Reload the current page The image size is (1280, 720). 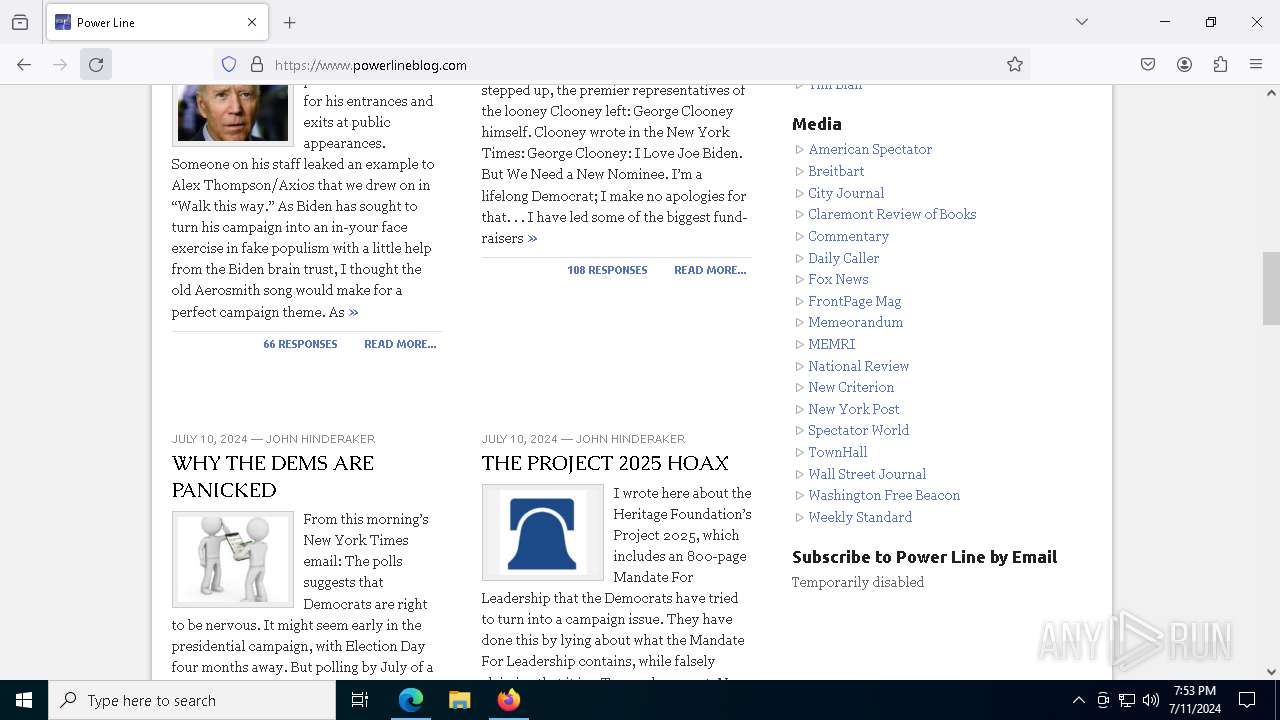point(96,65)
